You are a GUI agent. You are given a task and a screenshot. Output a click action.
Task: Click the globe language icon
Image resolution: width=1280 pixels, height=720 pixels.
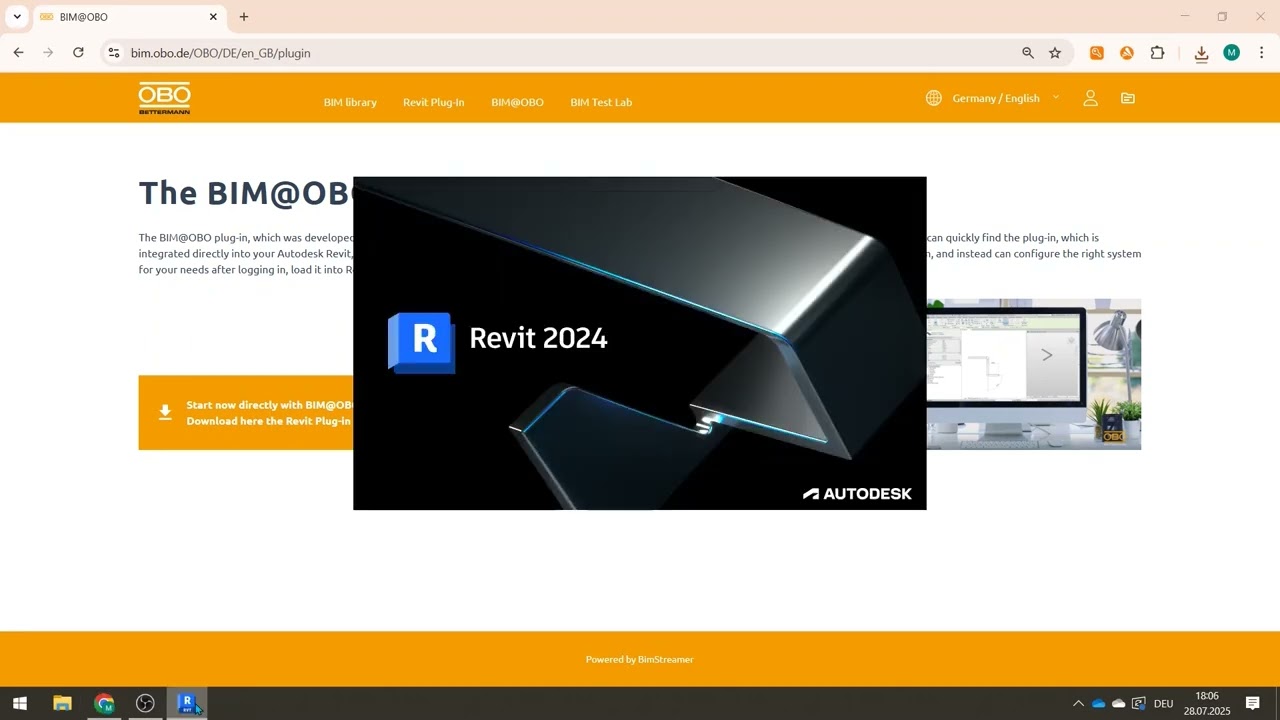point(934,98)
